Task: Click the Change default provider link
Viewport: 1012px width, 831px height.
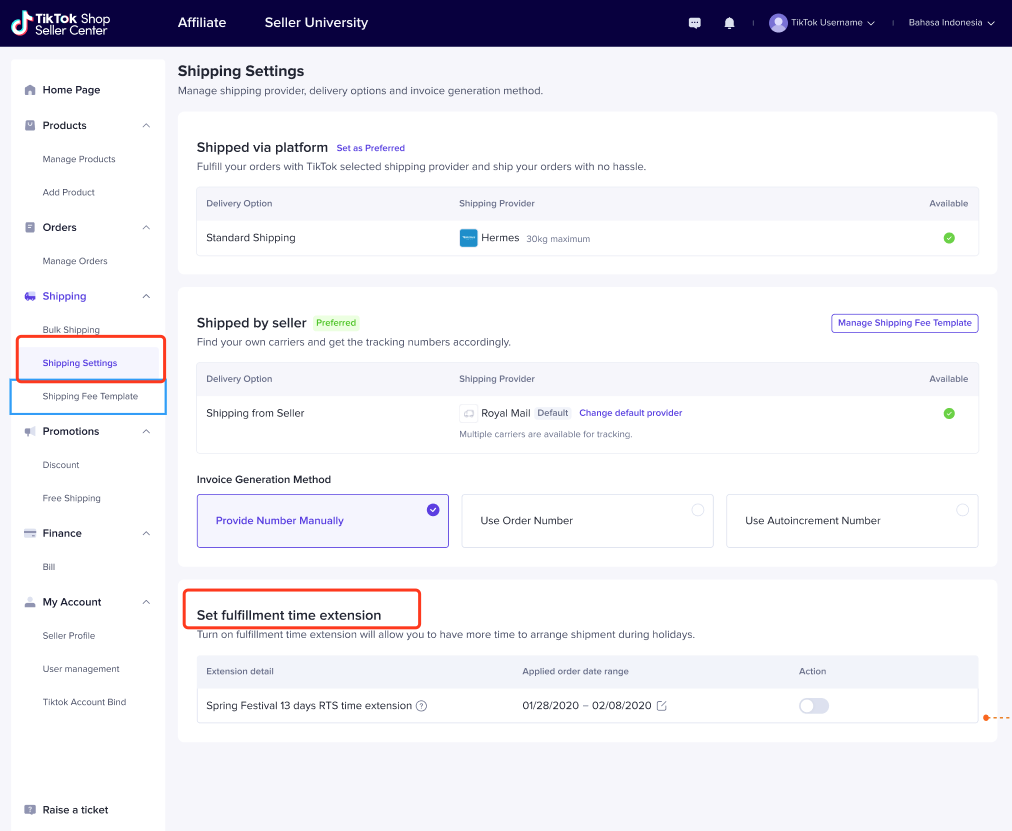Action: [x=630, y=413]
